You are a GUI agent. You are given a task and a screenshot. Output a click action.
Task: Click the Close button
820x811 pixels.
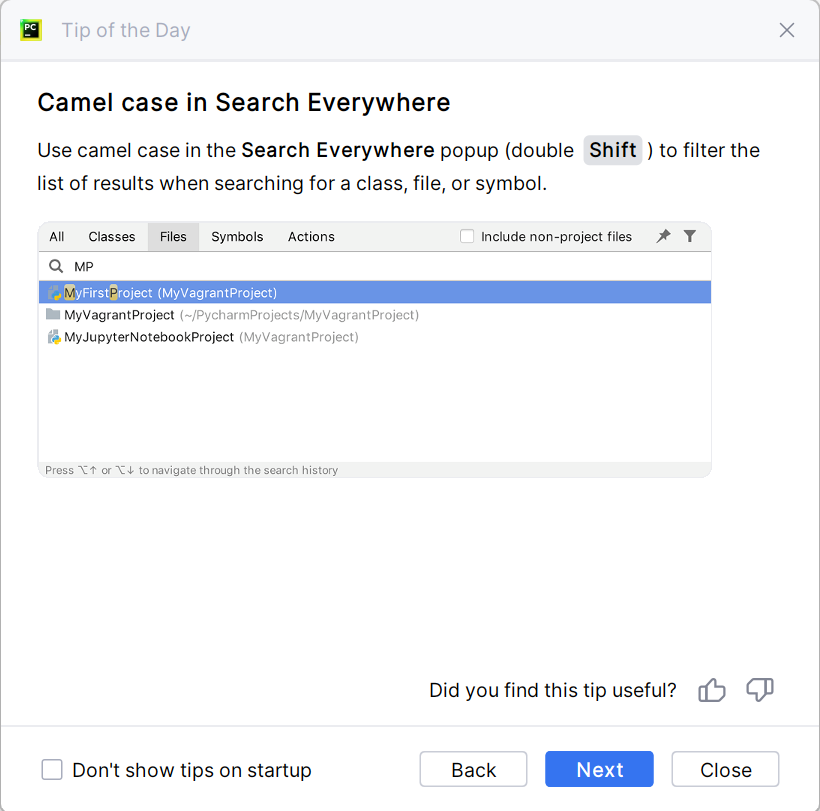(x=725, y=769)
